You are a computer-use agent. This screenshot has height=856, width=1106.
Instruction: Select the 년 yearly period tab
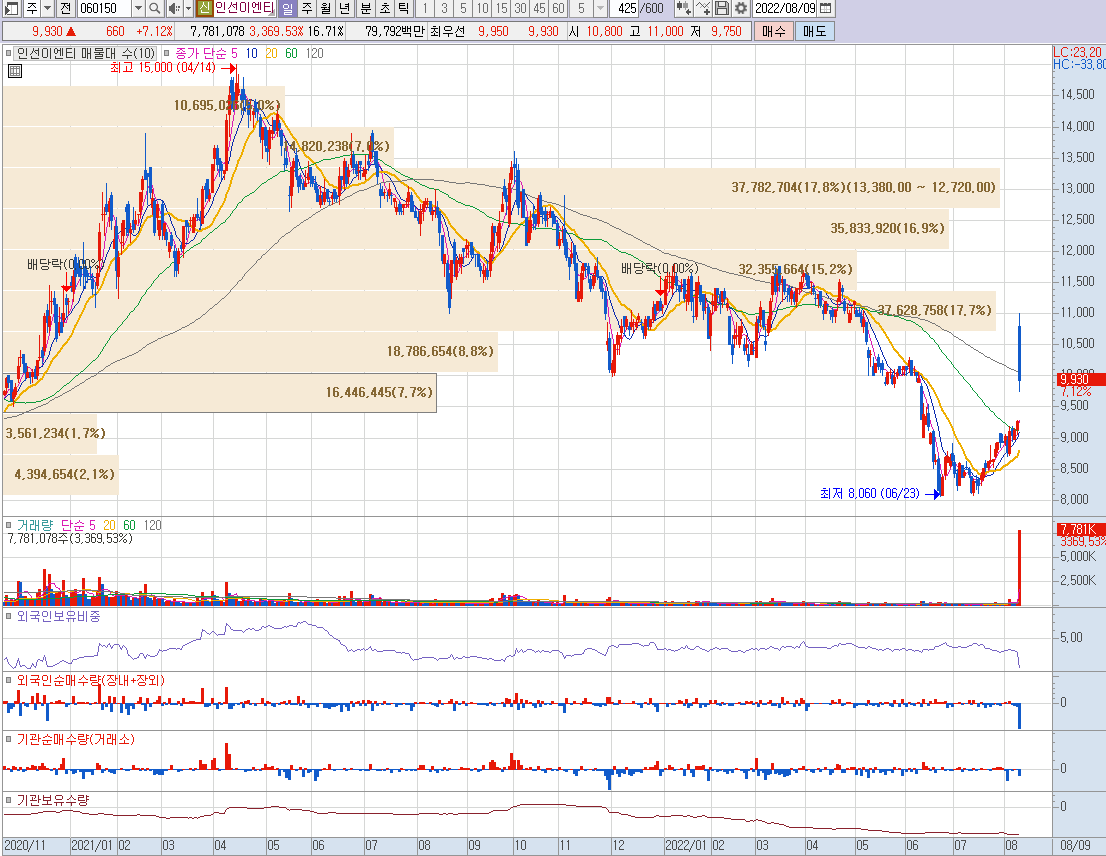coord(344,8)
